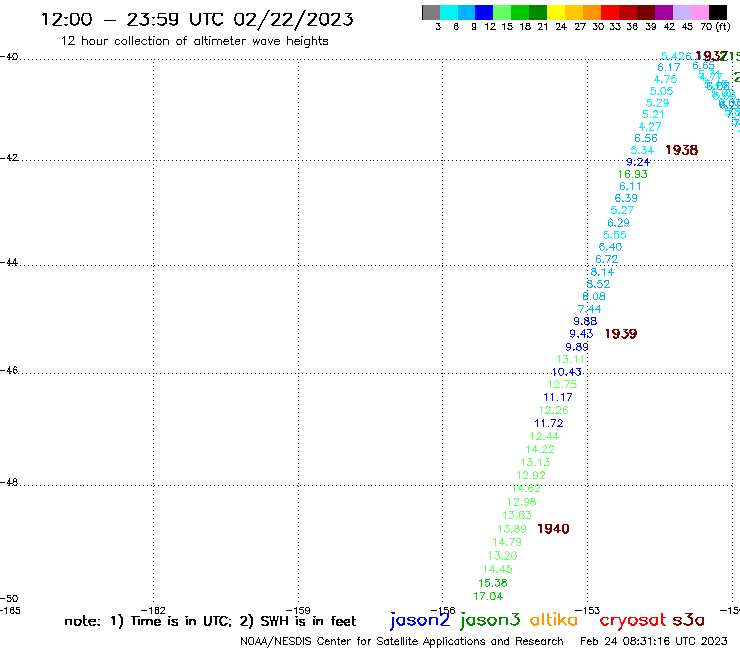Click the wave height value 6.72

click(x=606, y=259)
